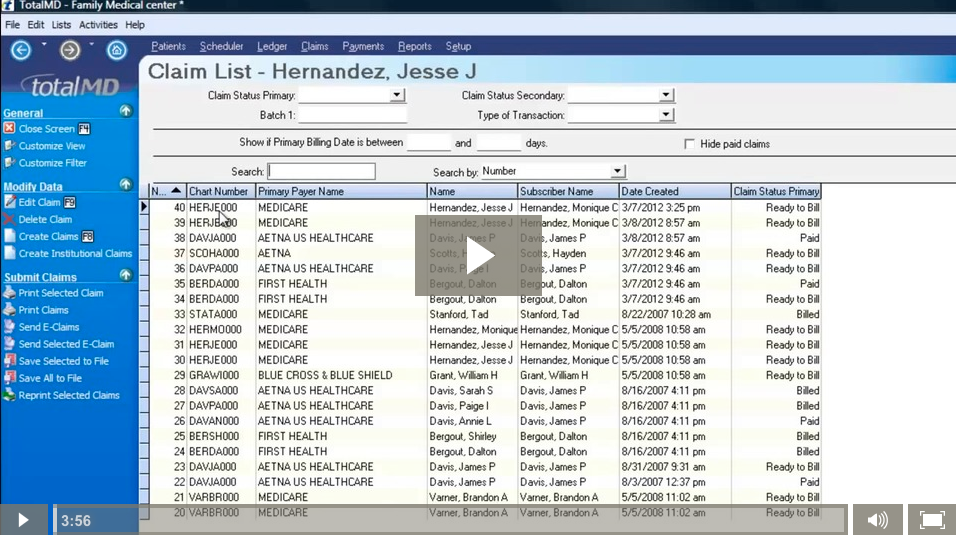Click the Close Screen link text
Image resolution: width=956 pixels, height=535 pixels.
(46, 129)
